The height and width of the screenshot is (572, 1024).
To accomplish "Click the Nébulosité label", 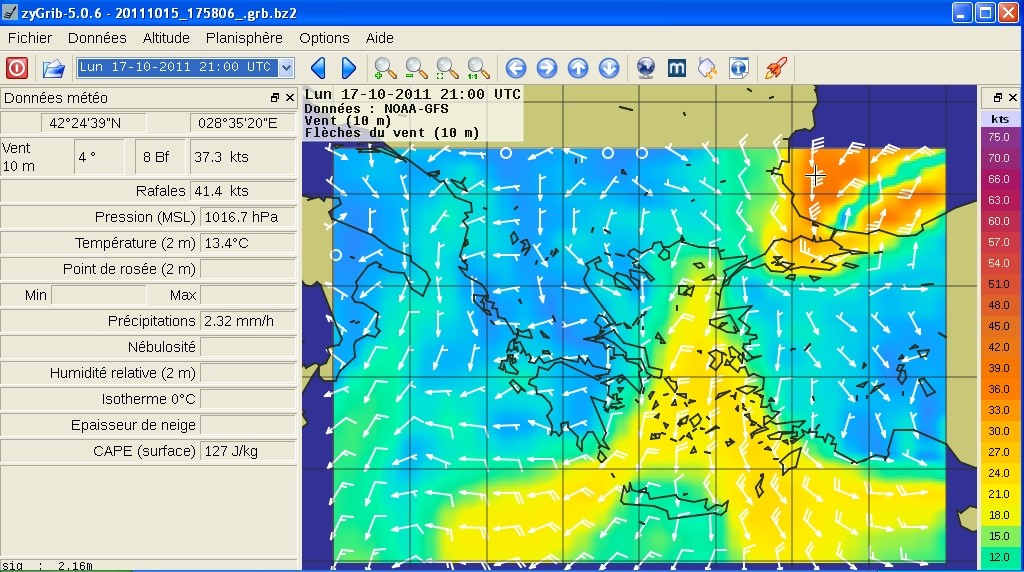I will click(161, 347).
